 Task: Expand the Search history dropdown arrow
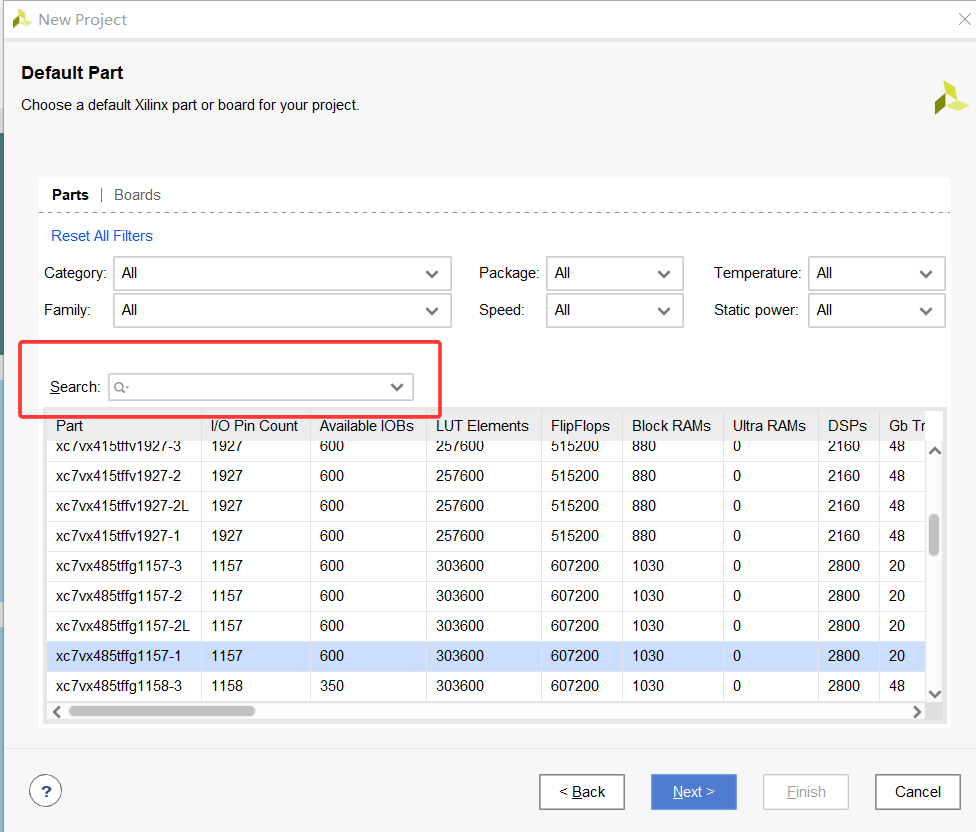coord(397,387)
